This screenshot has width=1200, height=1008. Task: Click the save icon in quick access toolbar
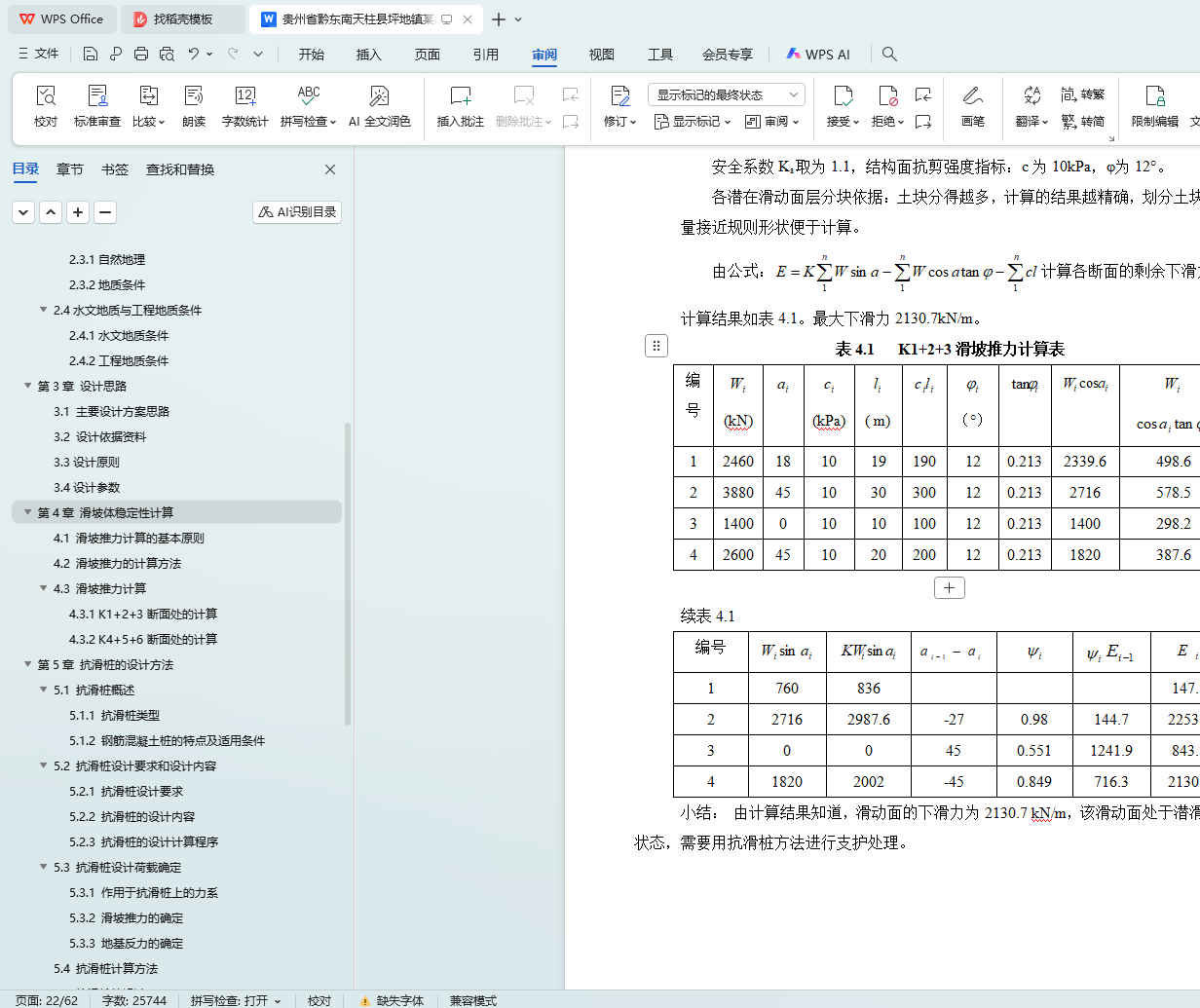91,55
